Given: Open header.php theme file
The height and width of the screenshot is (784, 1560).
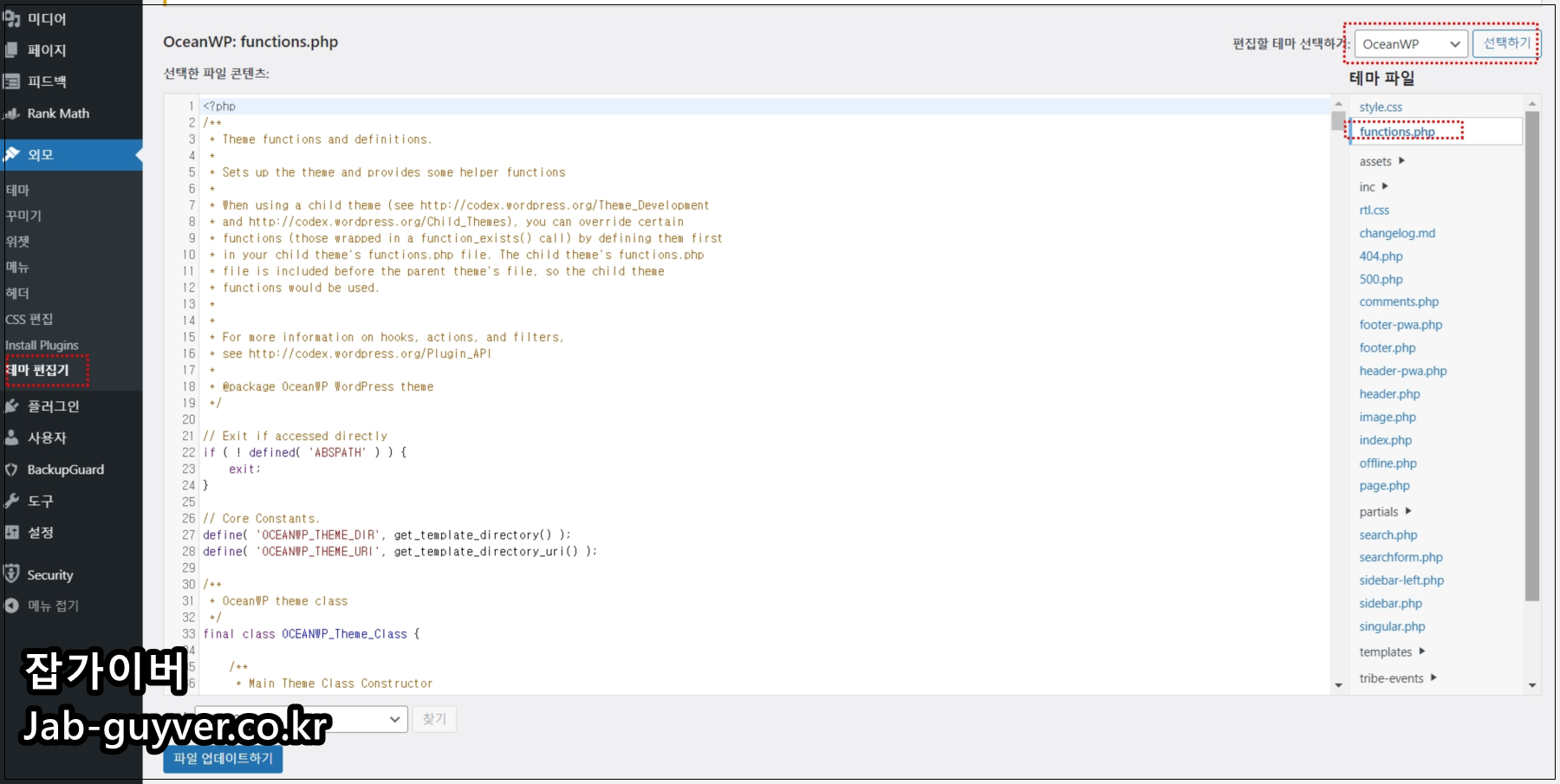Looking at the screenshot, I should coord(1389,394).
